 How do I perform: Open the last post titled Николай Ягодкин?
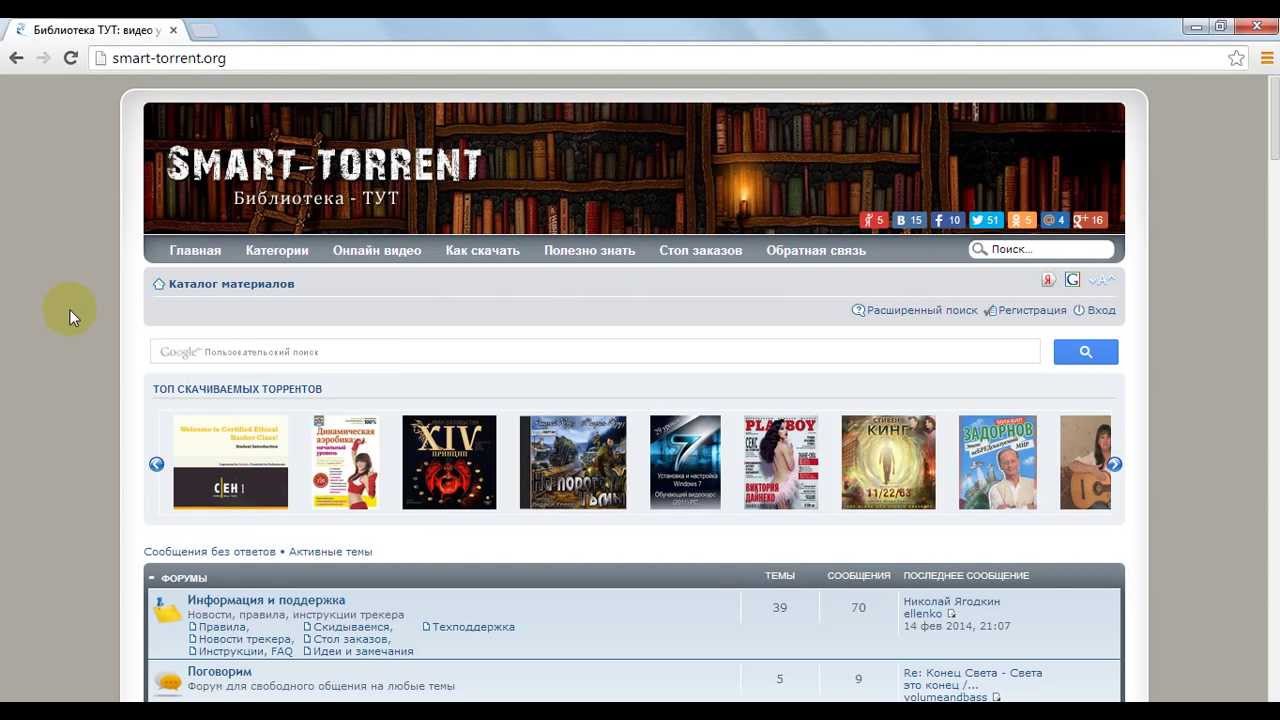point(952,602)
